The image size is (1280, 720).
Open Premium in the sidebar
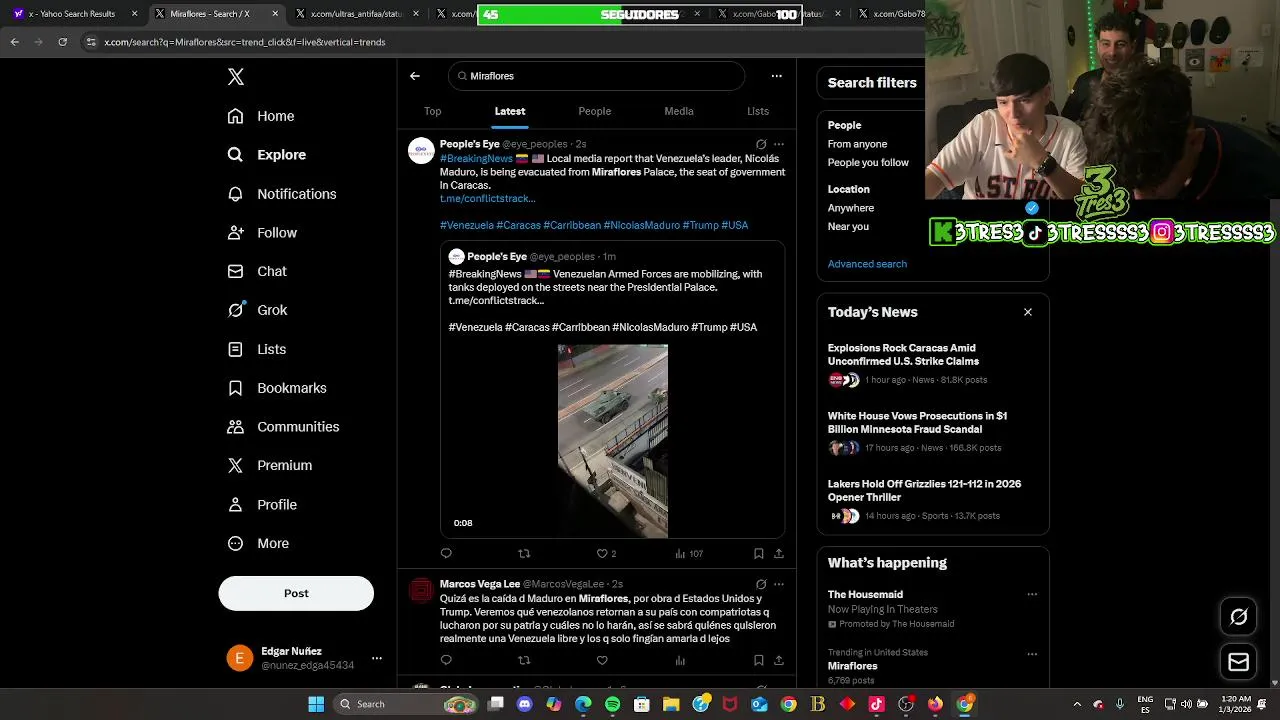tap(269, 465)
